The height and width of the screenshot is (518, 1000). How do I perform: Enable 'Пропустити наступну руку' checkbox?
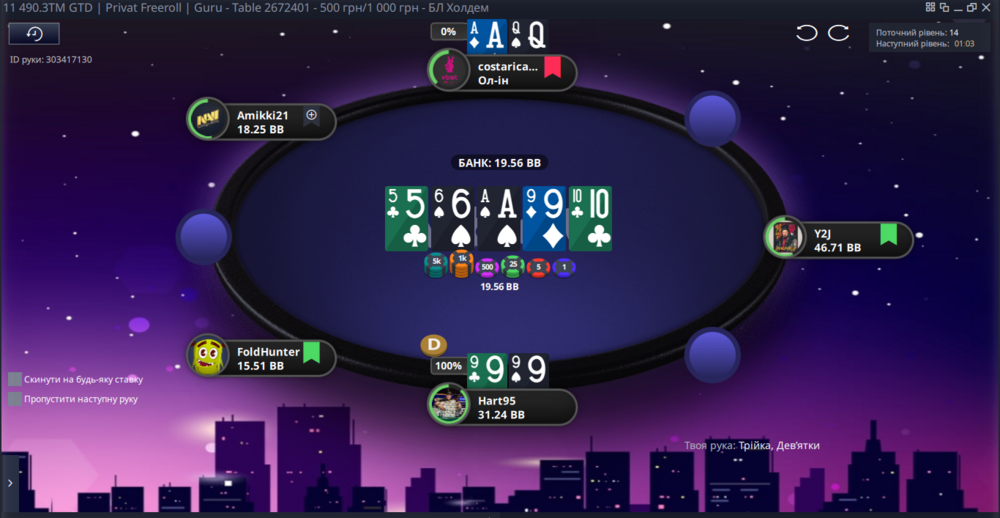(x=15, y=399)
